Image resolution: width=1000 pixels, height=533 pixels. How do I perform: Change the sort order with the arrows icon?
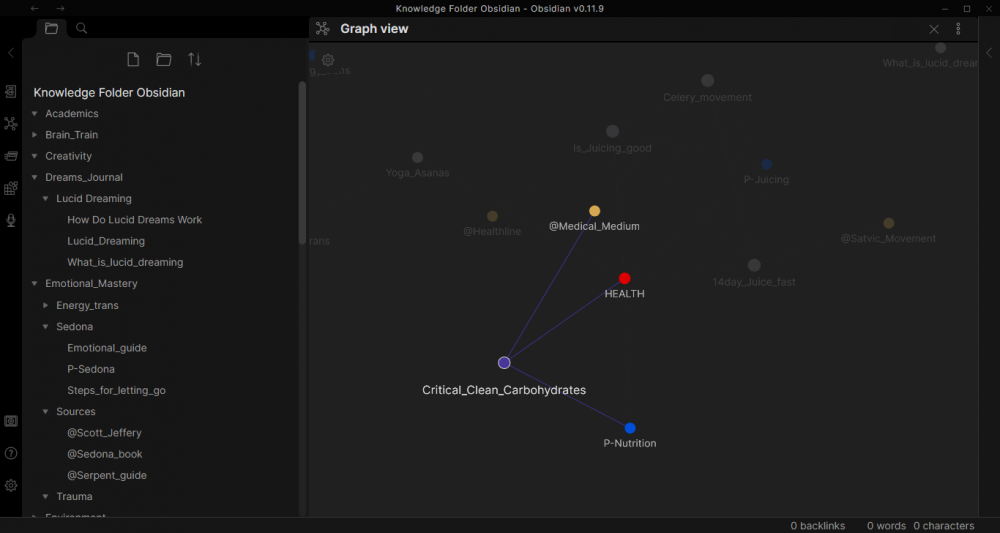(195, 60)
